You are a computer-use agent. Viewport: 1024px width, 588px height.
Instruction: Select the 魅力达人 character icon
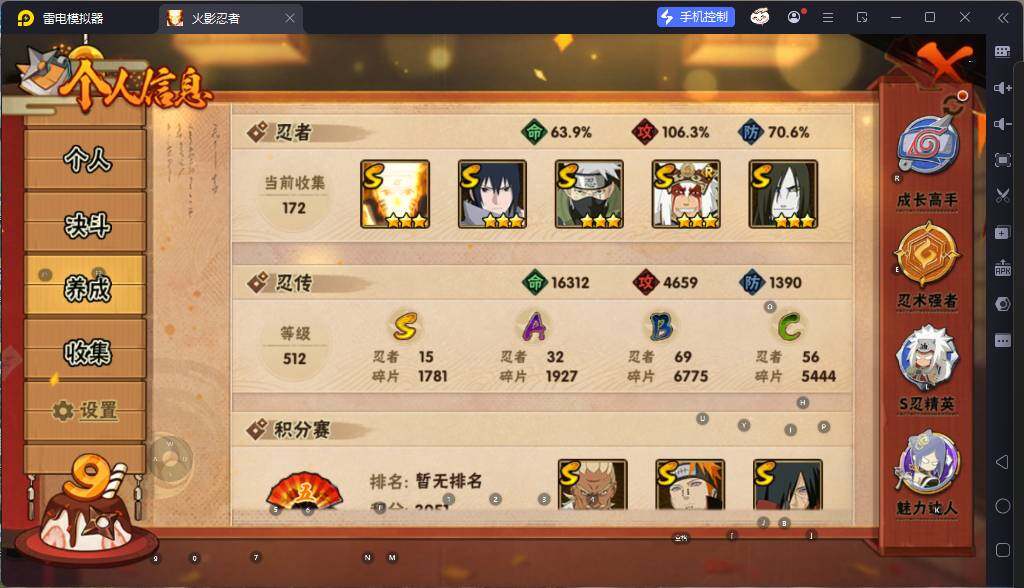(927, 461)
